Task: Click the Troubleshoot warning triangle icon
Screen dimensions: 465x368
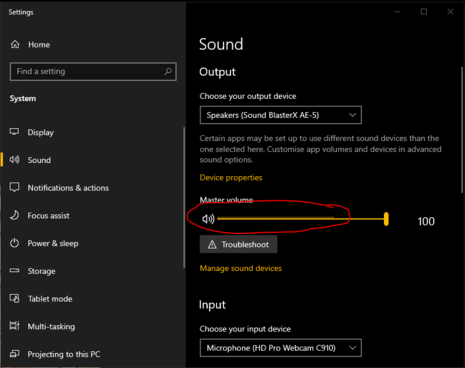Action: [212, 245]
